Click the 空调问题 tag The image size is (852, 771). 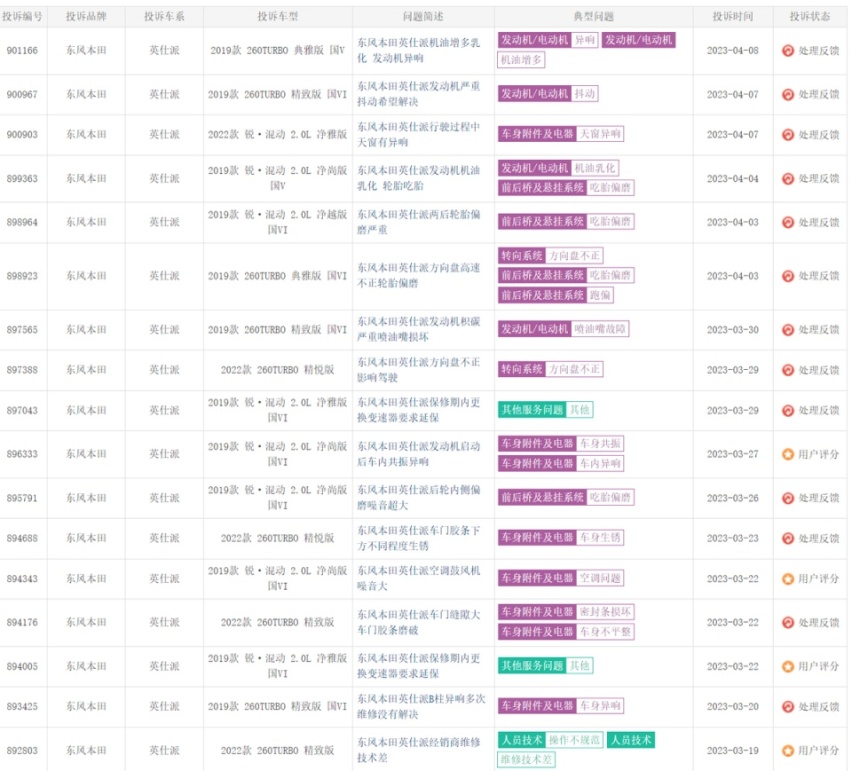pyautogui.click(x=600, y=578)
